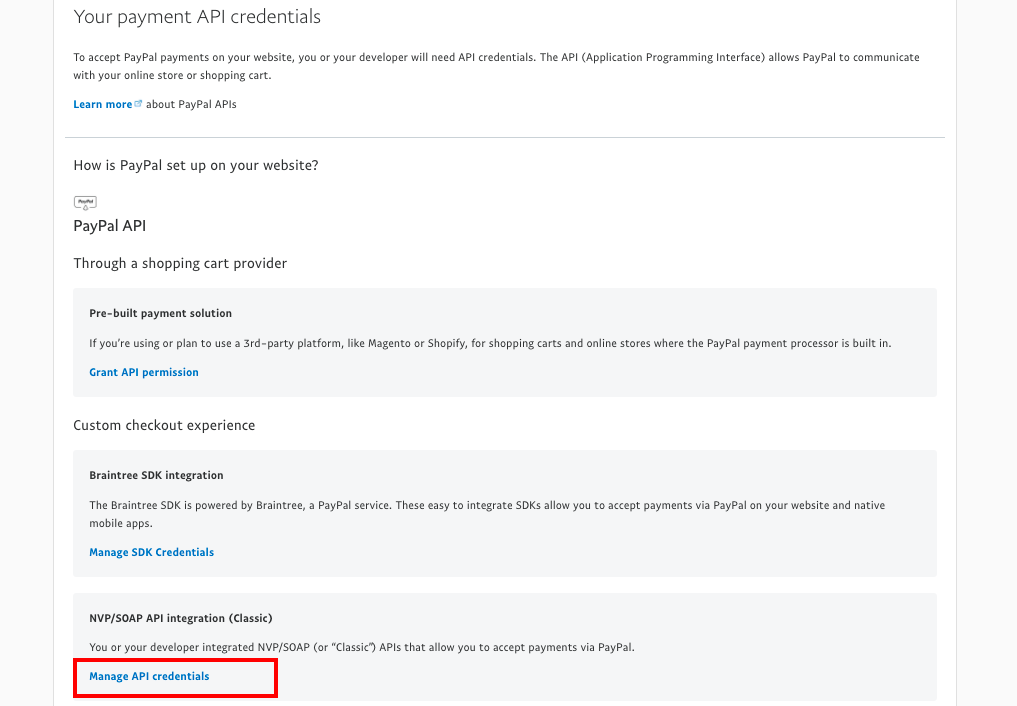Click the 'about PayPal APIs' text
Screen dimensions: 1017x706
pos(191,104)
